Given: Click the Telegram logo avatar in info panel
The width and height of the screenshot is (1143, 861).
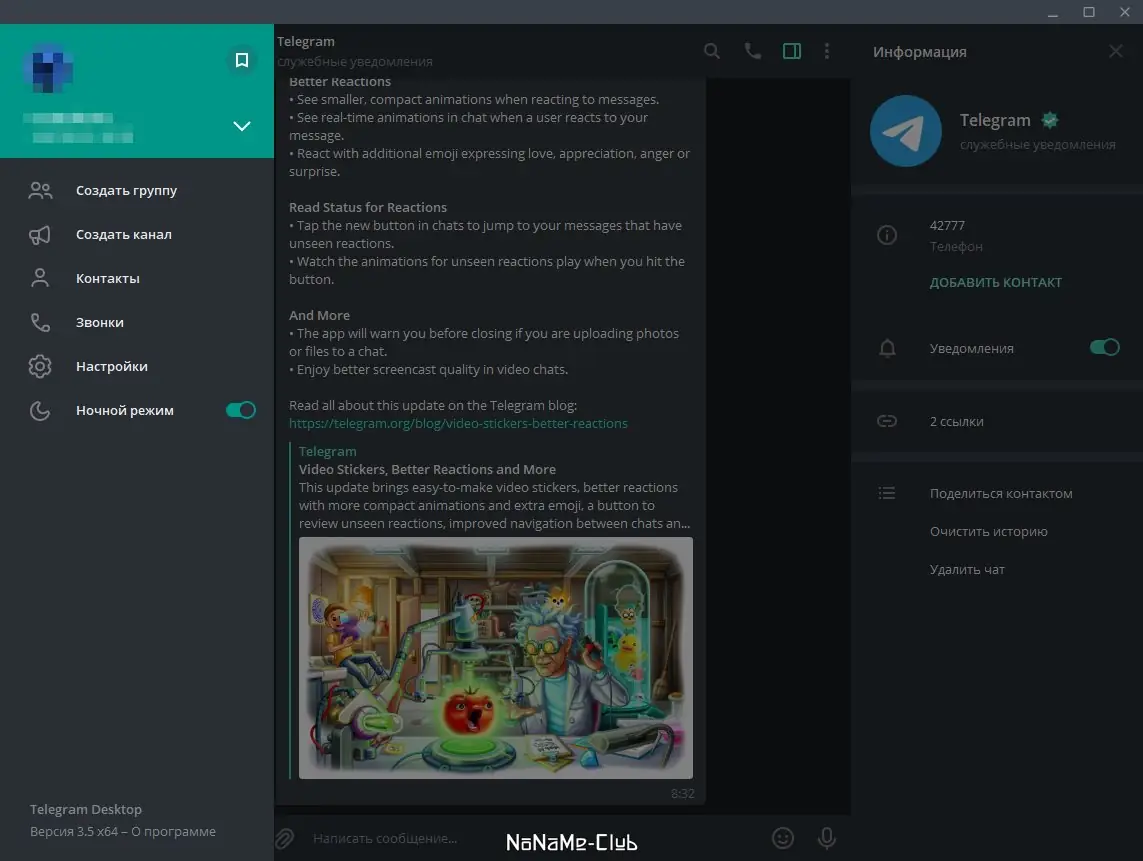Looking at the screenshot, I should [905, 131].
